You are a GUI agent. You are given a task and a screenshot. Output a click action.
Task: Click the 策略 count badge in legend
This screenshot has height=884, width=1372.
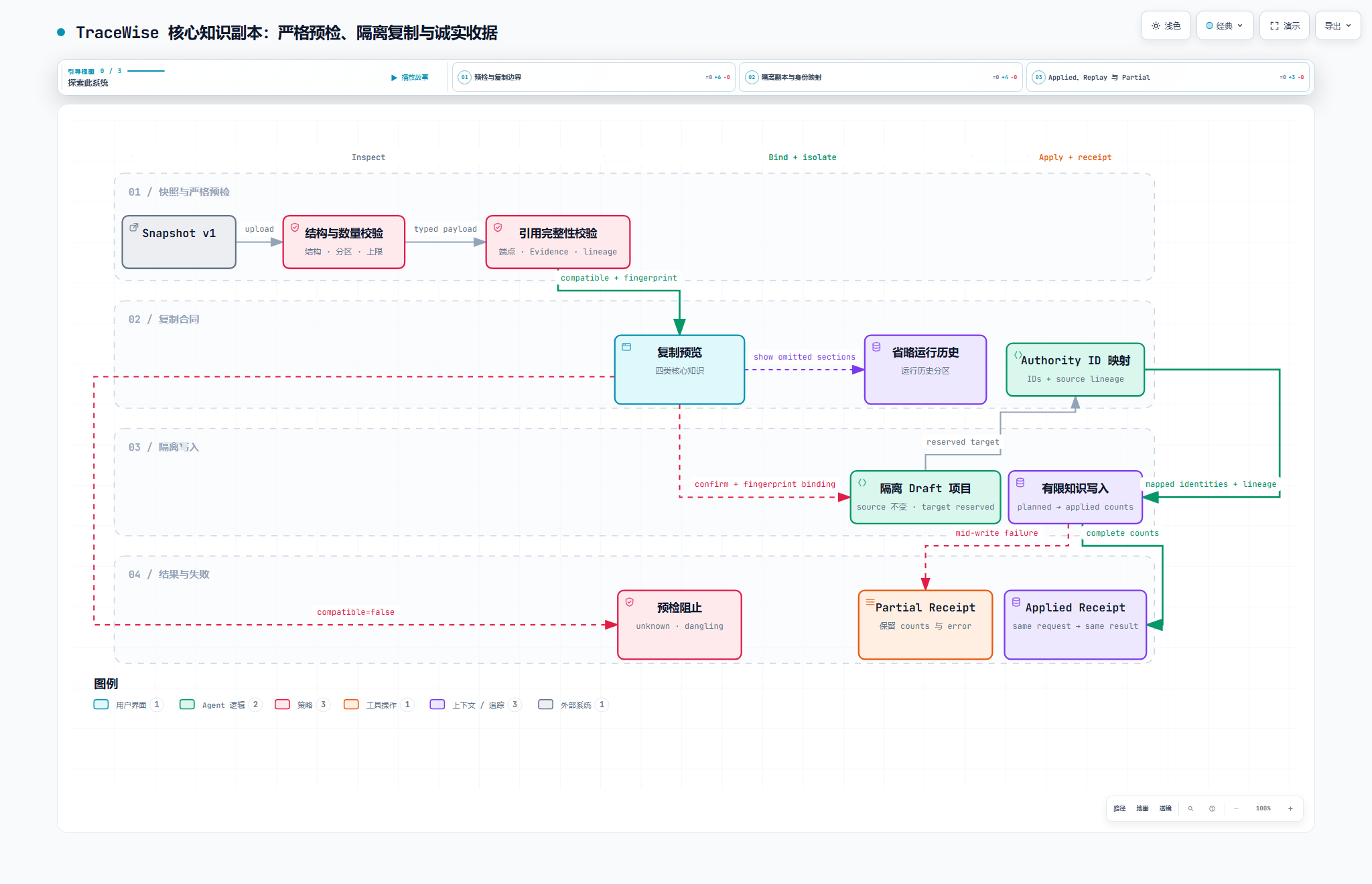(x=324, y=705)
